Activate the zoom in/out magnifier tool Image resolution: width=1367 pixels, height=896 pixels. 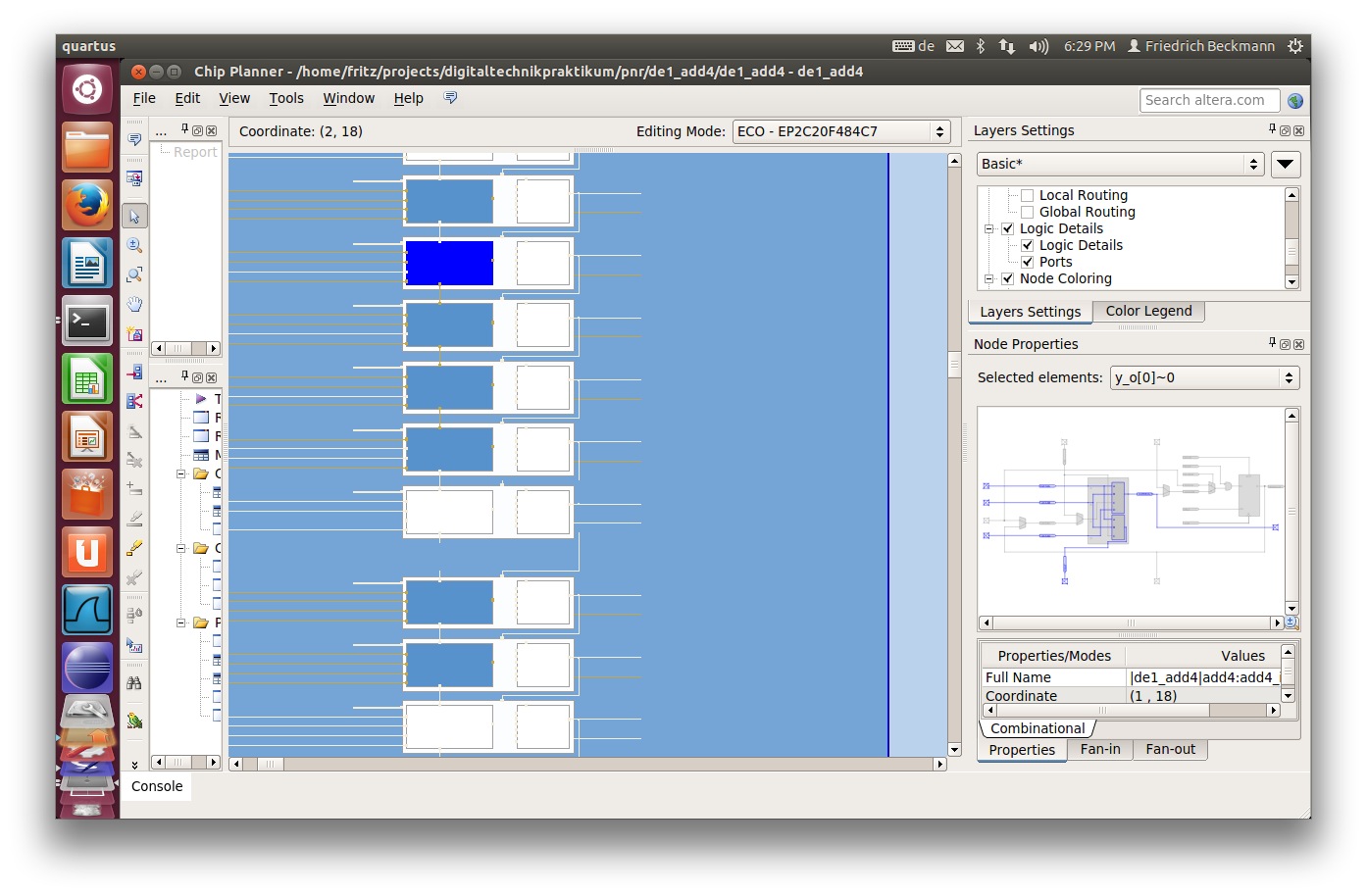coord(134,245)
